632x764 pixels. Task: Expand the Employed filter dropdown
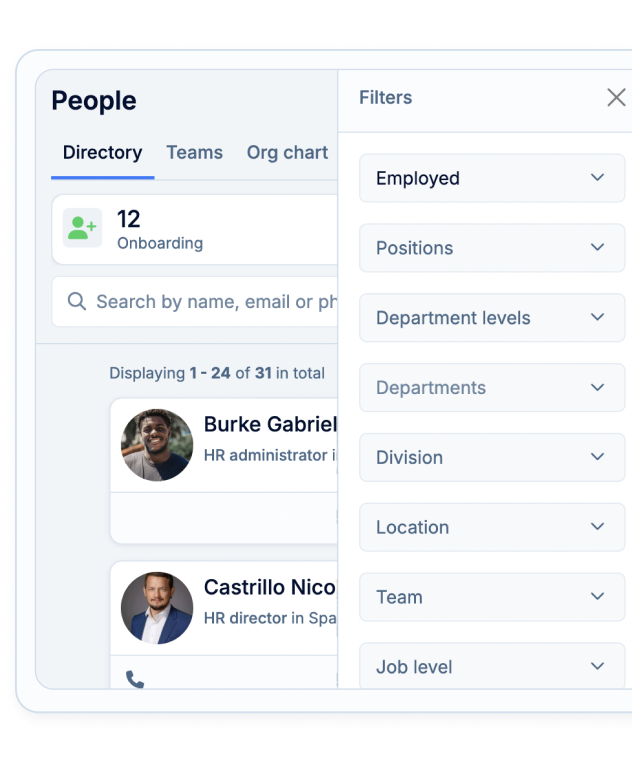(x=491, y=178)
